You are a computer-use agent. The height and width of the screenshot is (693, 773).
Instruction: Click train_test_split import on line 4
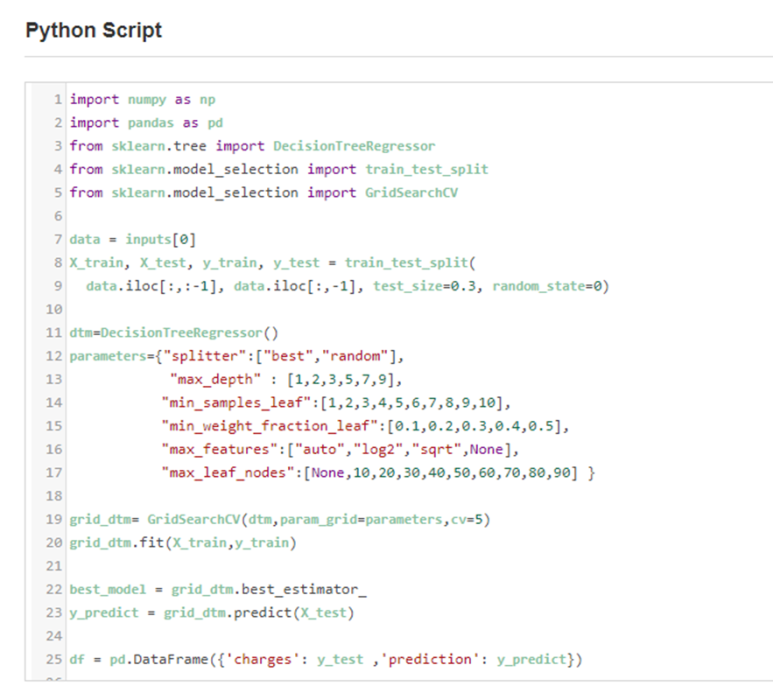click(427, 170)
